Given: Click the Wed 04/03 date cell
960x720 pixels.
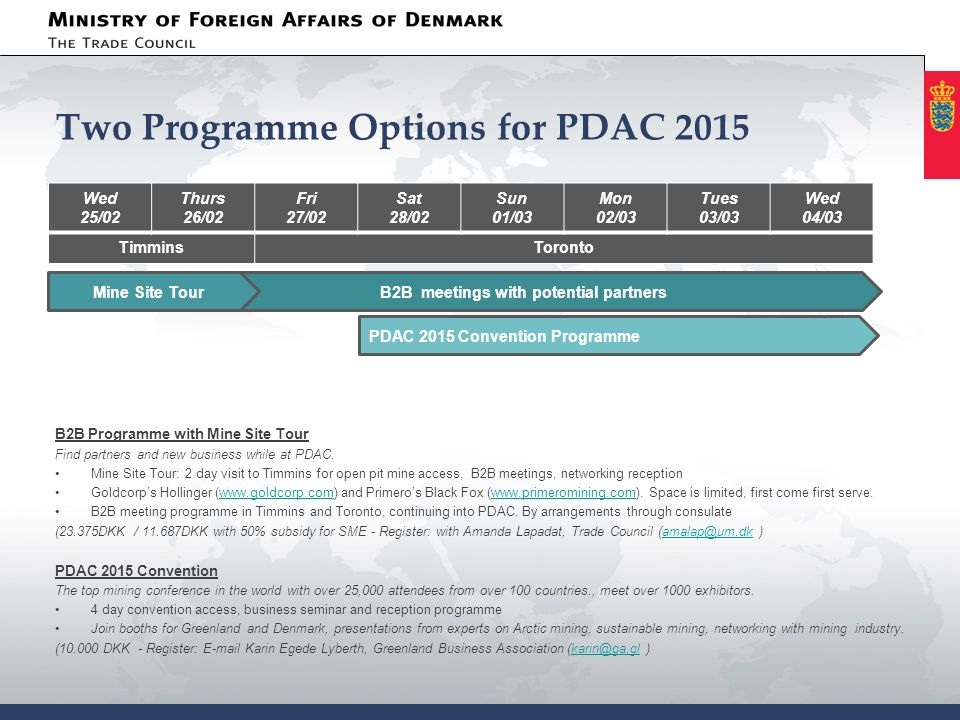Looking at the screenshot, I should click(822, 208).
